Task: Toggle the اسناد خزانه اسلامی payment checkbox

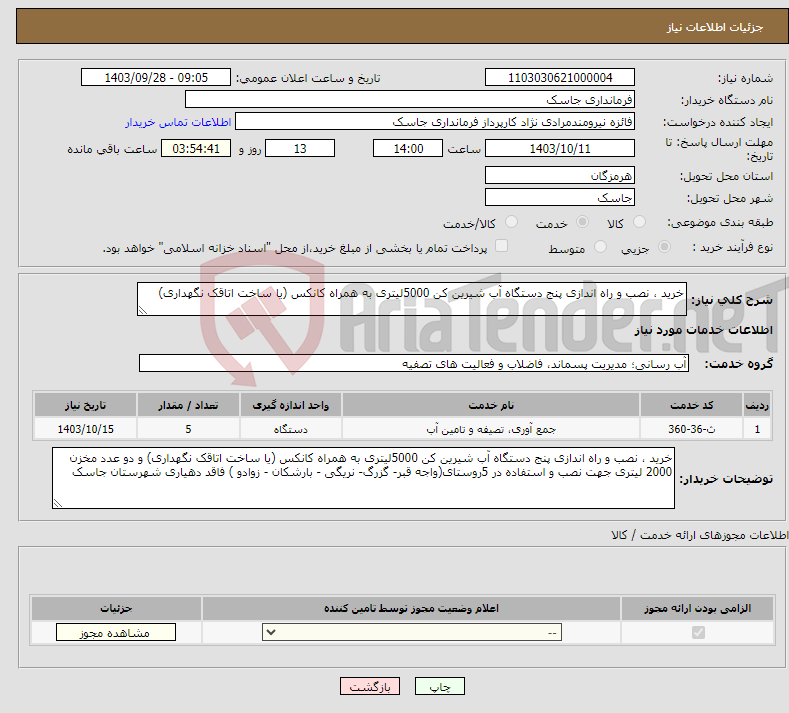Action: 501,246
